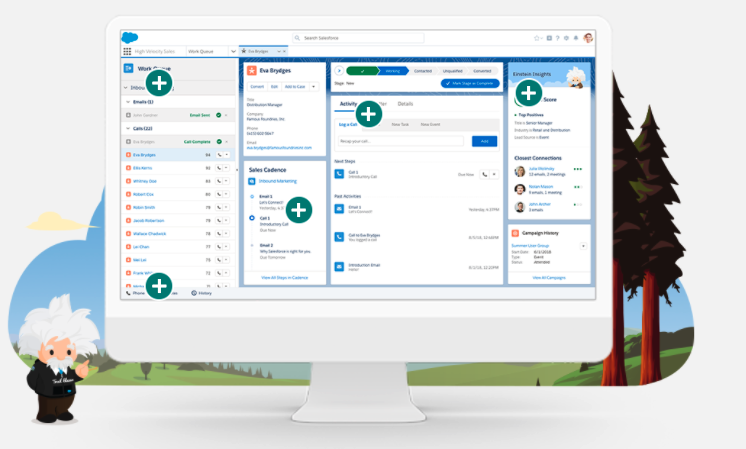Click the Work Queue panel header icon
The image size is (746, 449).
click(x=128, y=68)
